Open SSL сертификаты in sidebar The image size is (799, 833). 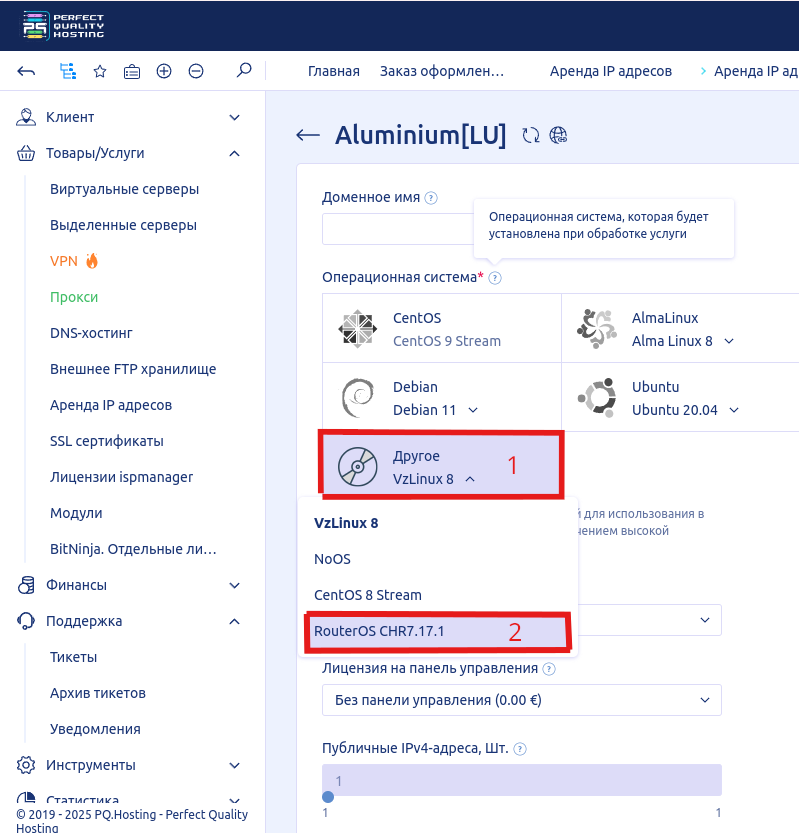click(107, 441)
